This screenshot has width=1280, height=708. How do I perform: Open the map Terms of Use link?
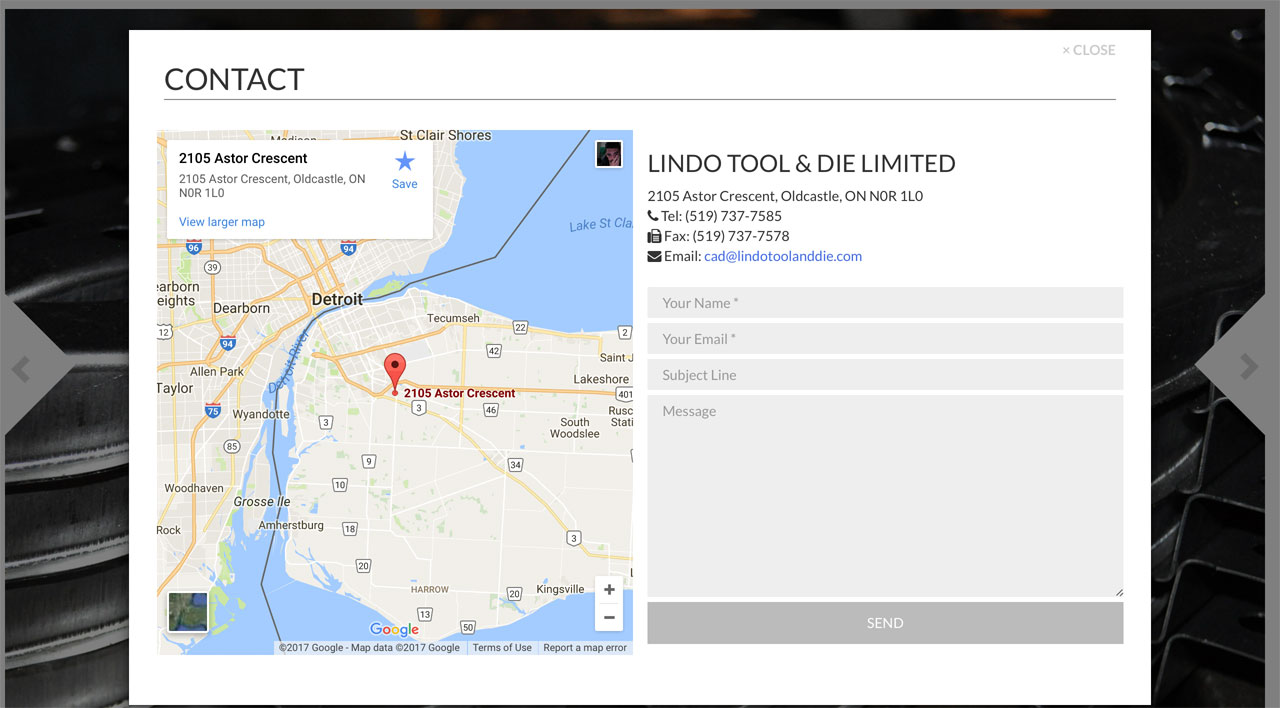coord(502,648)
